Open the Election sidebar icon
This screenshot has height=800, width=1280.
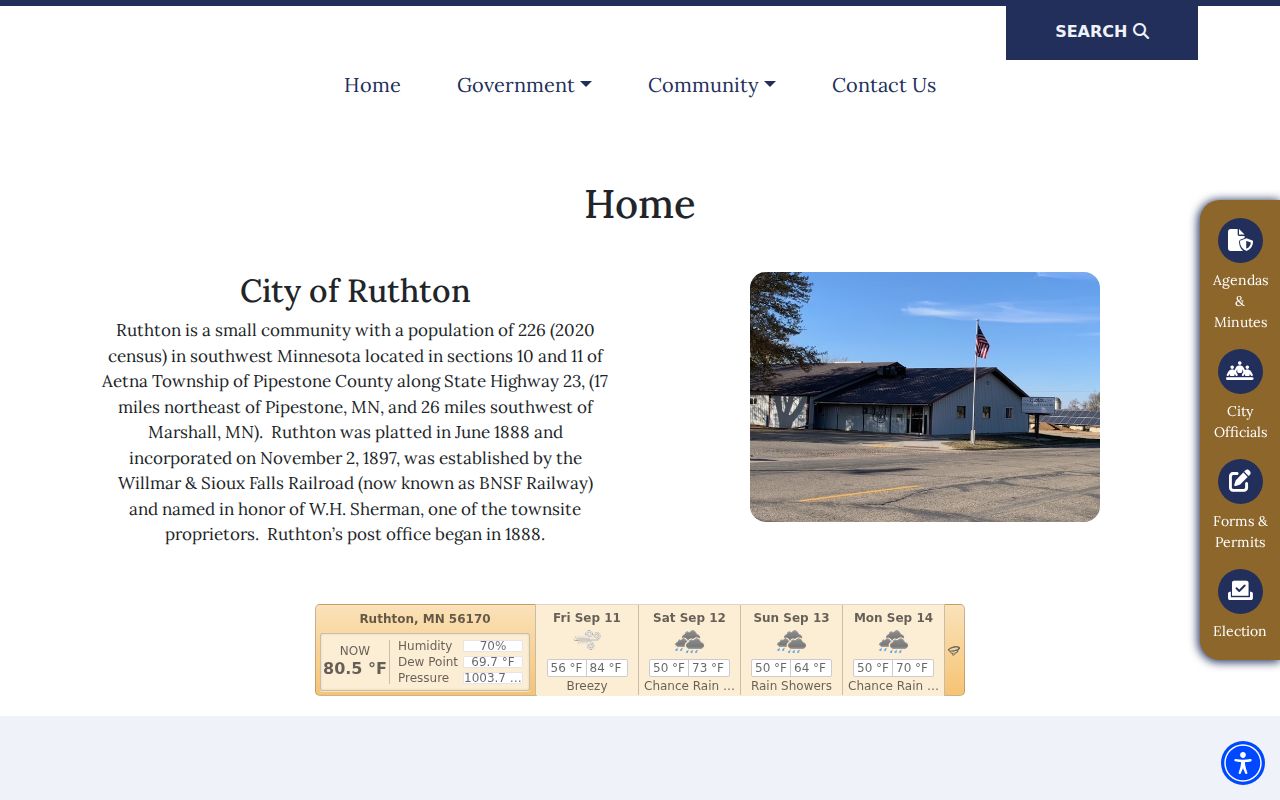(x=1240, y=591)
